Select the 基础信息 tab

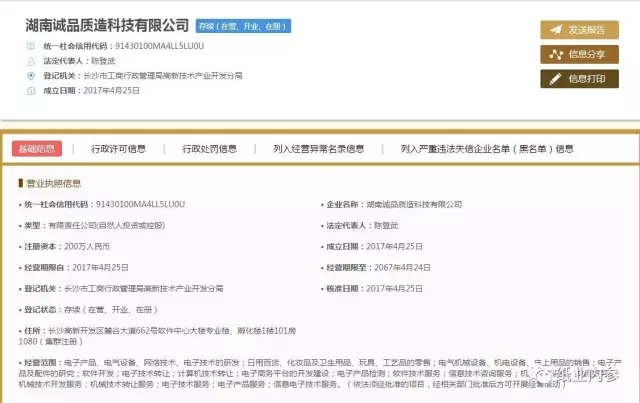point(37,149)
